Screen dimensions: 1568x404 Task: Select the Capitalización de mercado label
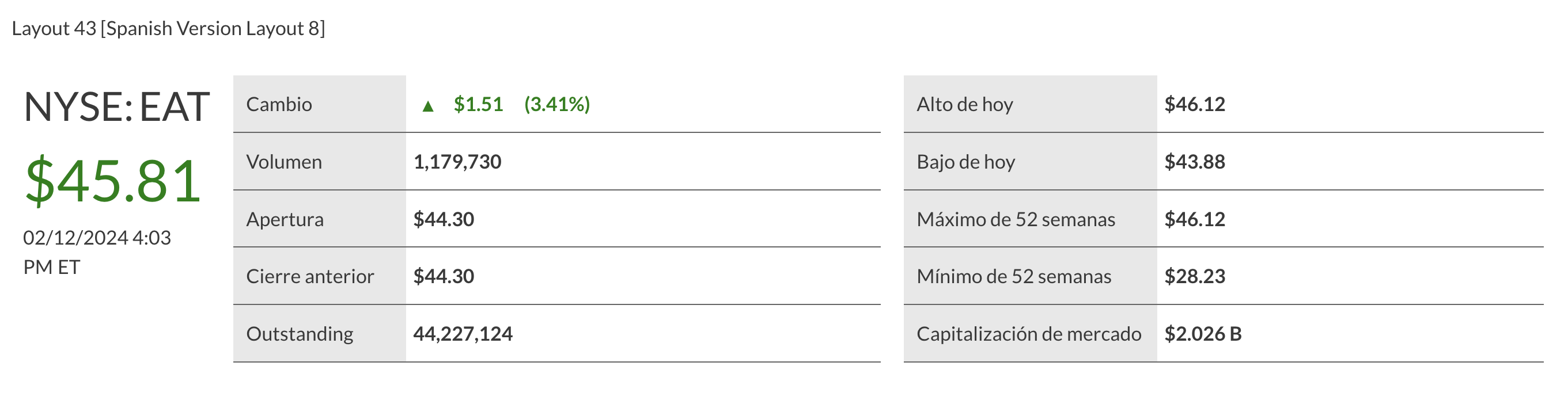tap(1029, 333)
